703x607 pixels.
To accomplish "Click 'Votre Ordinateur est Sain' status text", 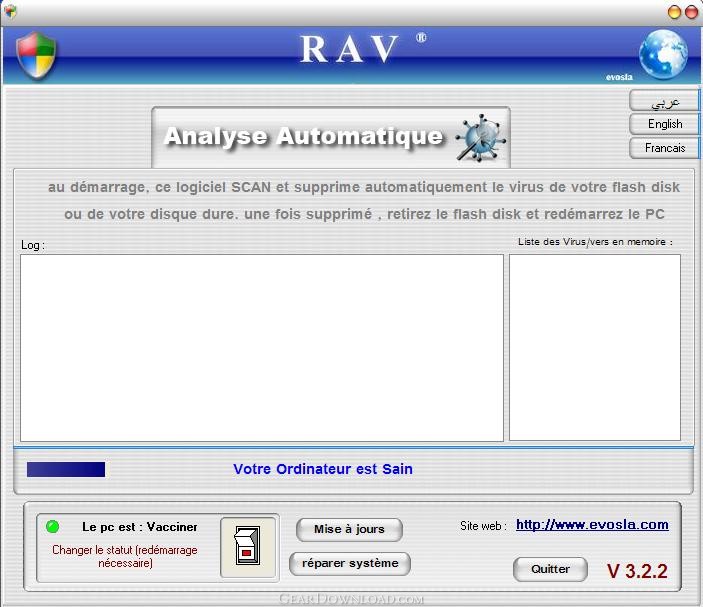I will click(x=323, y=469).
